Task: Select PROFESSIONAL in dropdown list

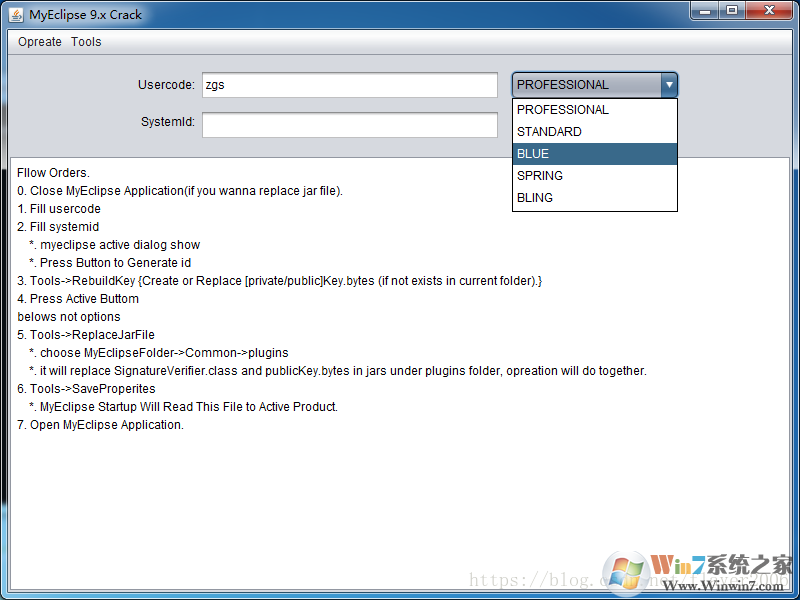Action: point(595,110)
